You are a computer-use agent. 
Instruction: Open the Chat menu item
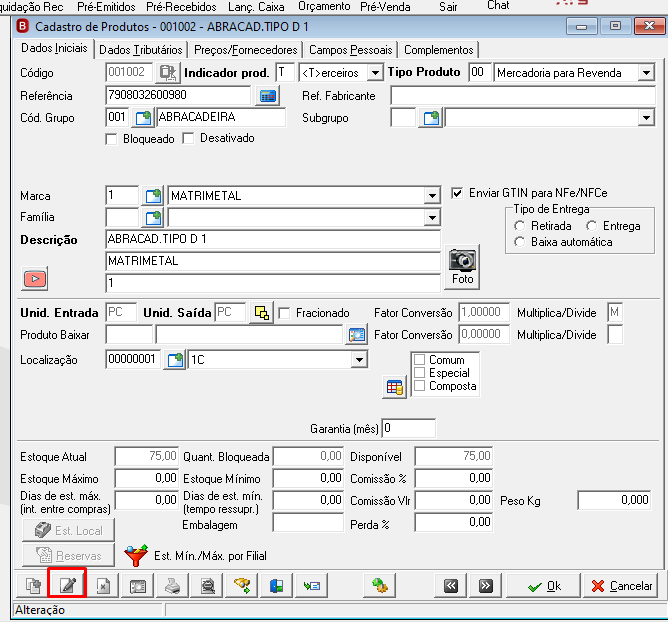point(498,6)
